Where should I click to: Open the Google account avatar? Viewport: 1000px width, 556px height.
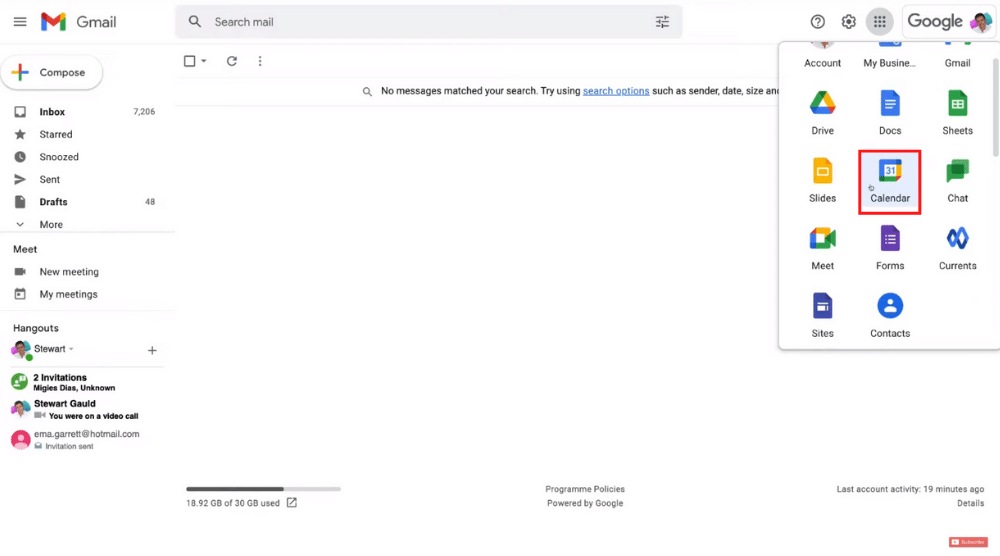click(x=980, y=22)
